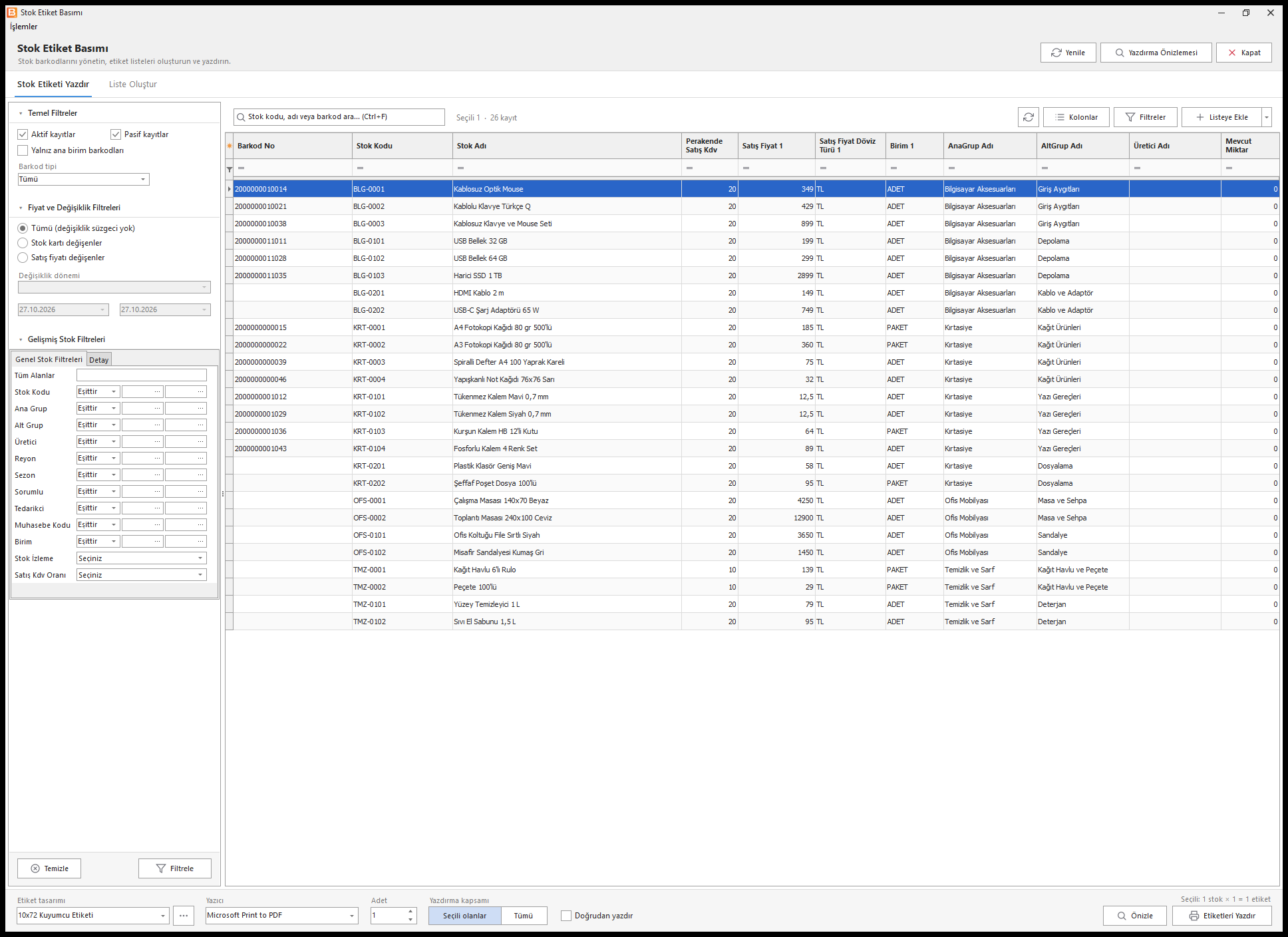Image resolution: width=1288 pixels, height=937 pixels.
Task: Click the Kapat button
Action: 1243,53
